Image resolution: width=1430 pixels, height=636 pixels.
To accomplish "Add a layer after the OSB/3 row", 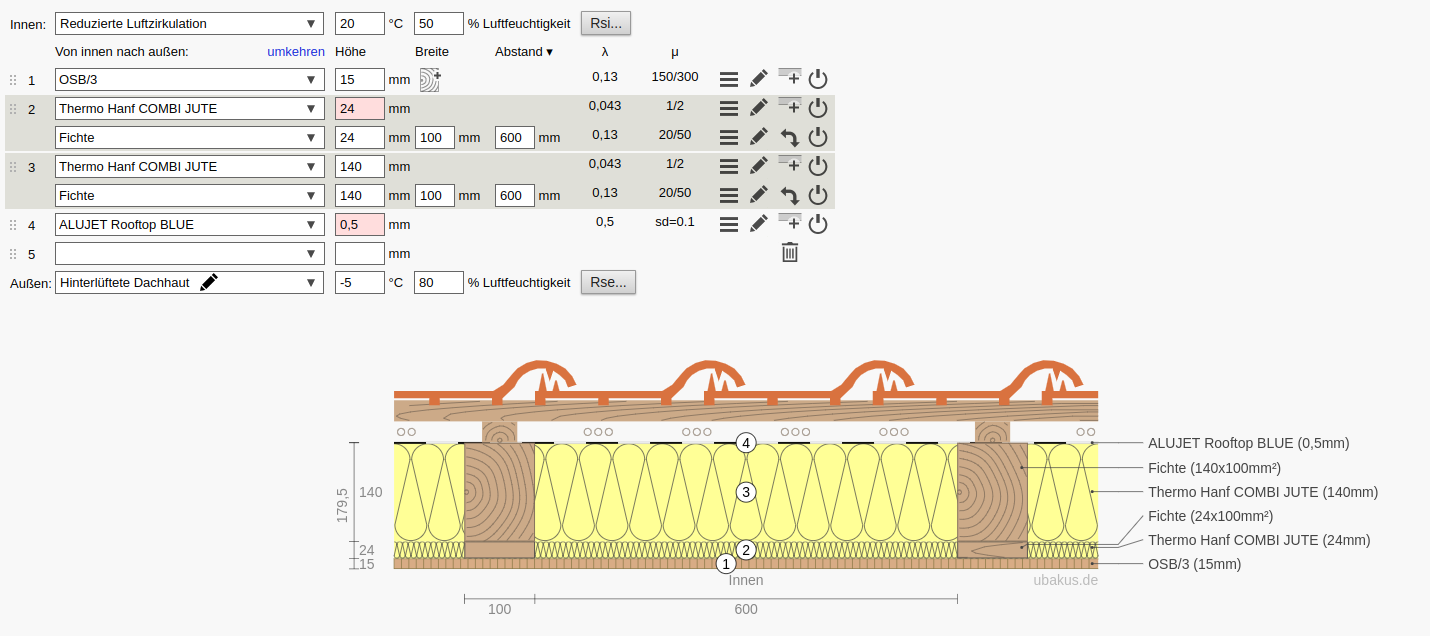I will tap(790, 78).
